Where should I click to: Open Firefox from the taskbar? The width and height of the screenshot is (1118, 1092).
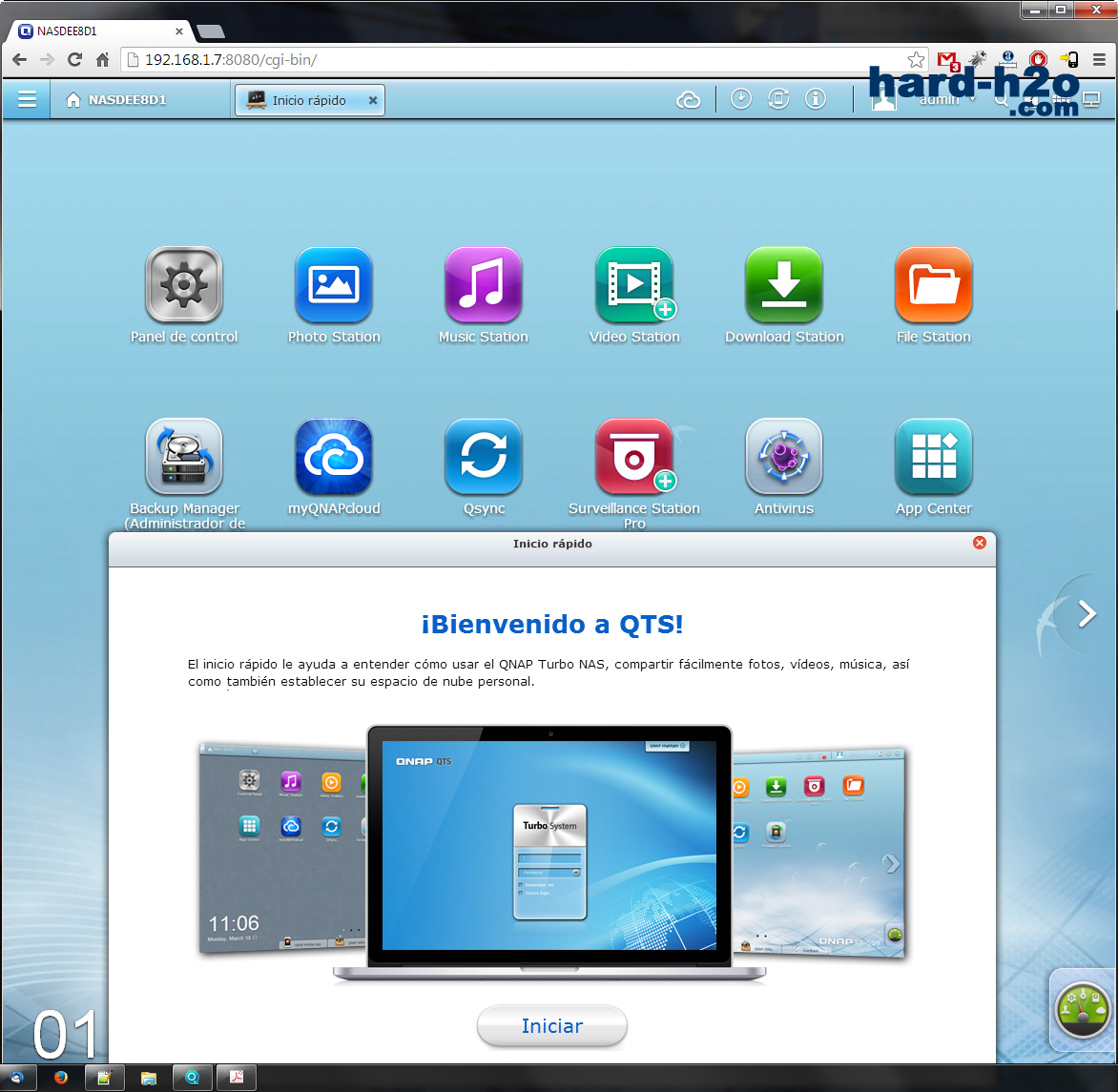pos(61,1077)
